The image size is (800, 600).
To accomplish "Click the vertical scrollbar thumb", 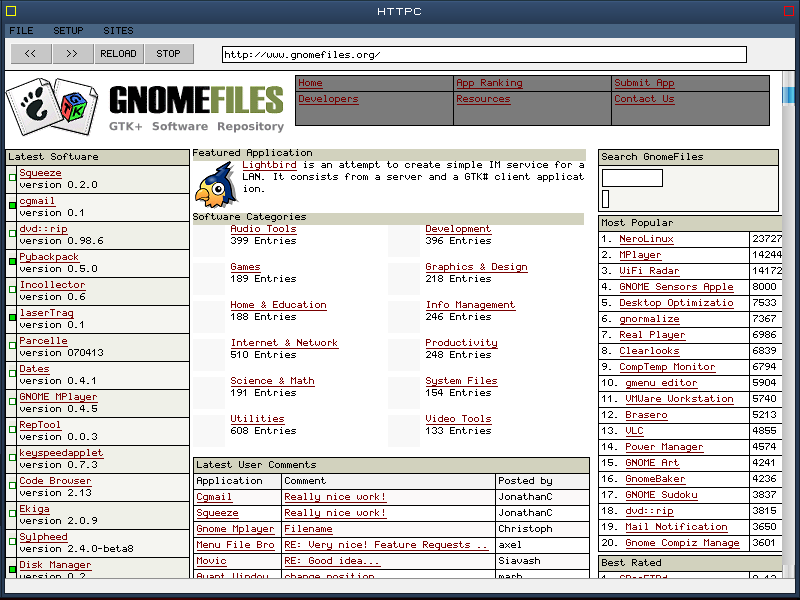I will coord(788,96).
